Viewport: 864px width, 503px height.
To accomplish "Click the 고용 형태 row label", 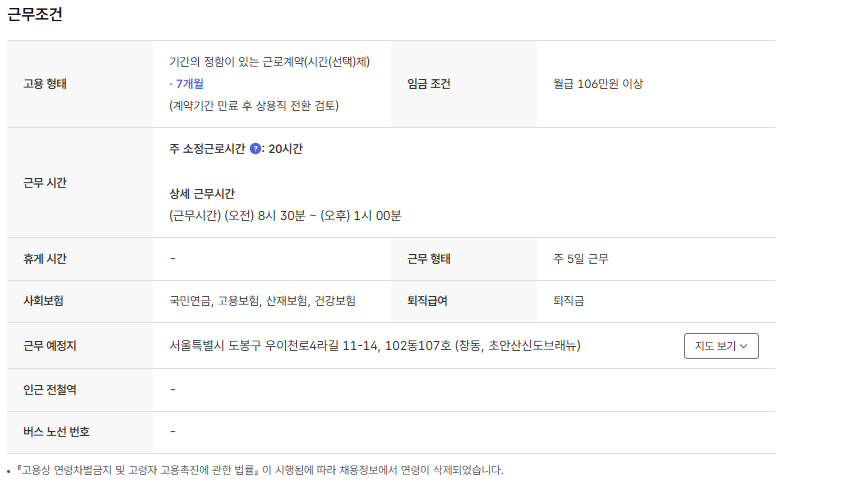I will point(45,84).
